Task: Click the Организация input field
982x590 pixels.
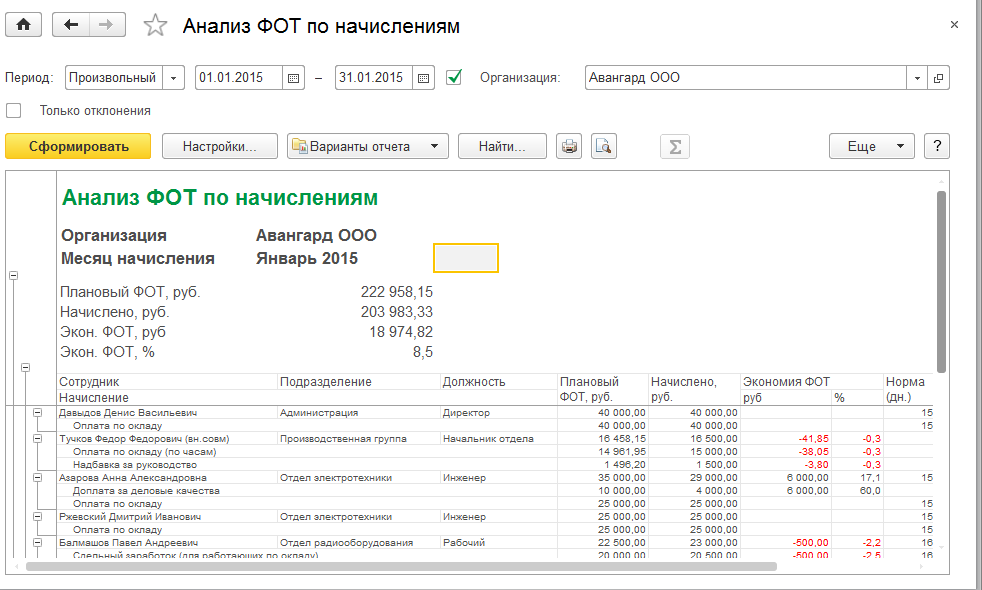Action: [746, 78]
